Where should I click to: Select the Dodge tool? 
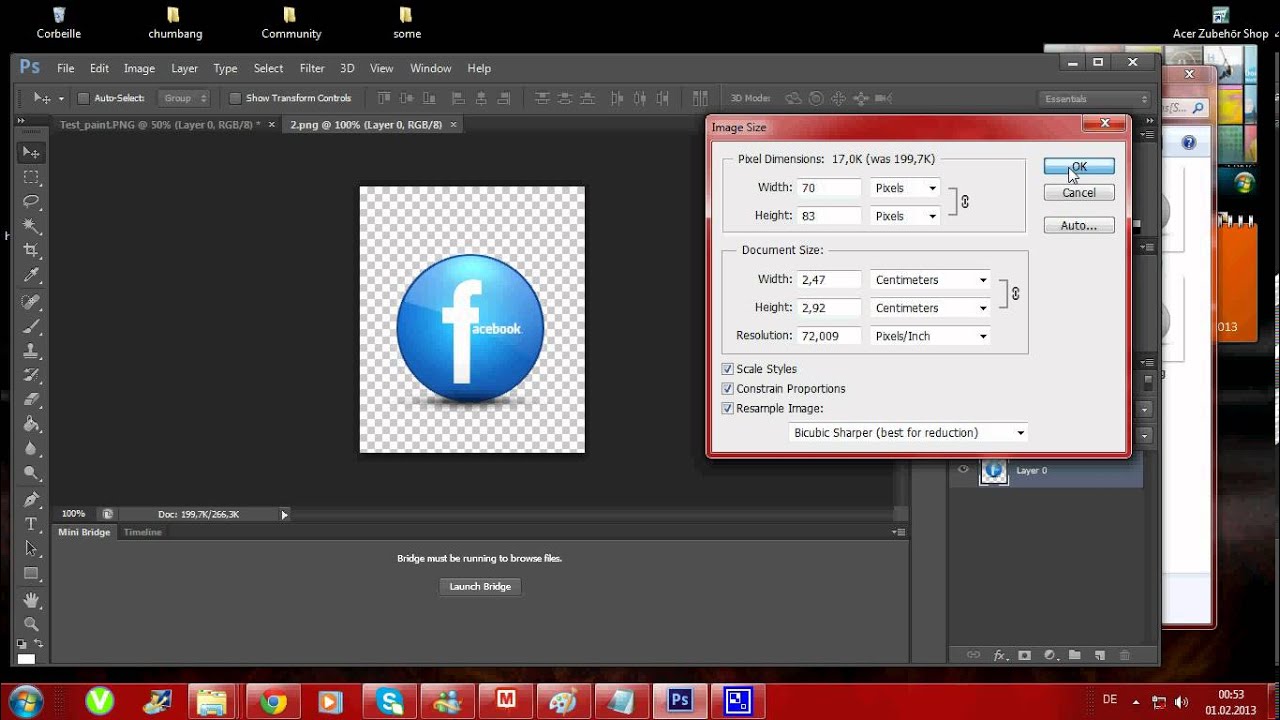[31, 474]
